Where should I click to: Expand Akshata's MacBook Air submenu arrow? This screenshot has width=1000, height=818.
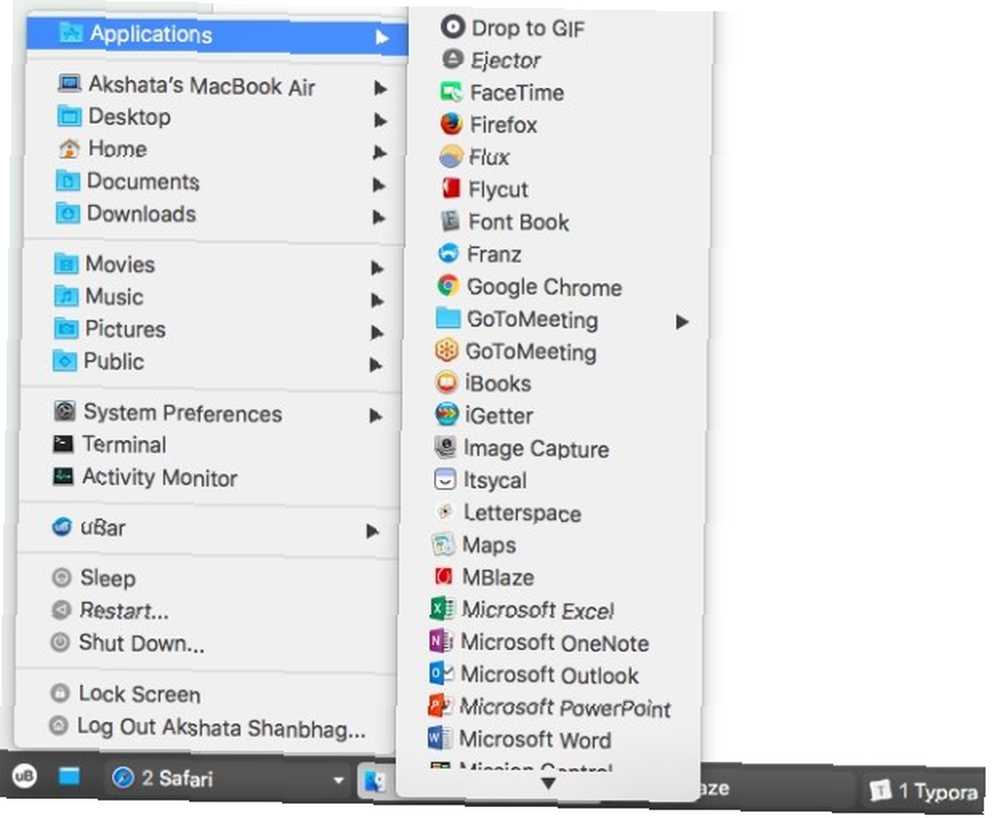click(x=380, y=87)
